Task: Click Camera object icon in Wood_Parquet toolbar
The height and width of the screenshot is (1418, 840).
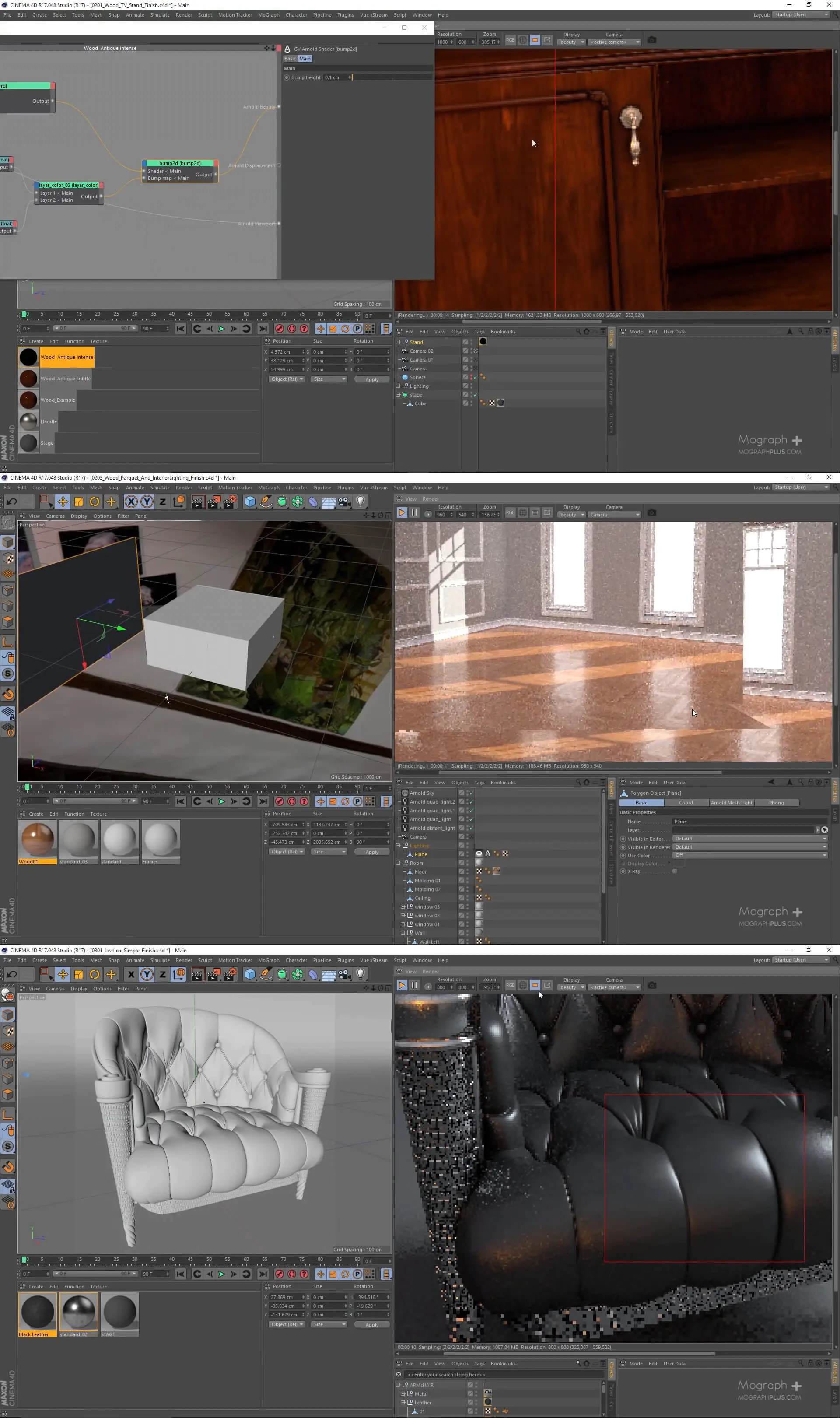Action: [344, 502]
